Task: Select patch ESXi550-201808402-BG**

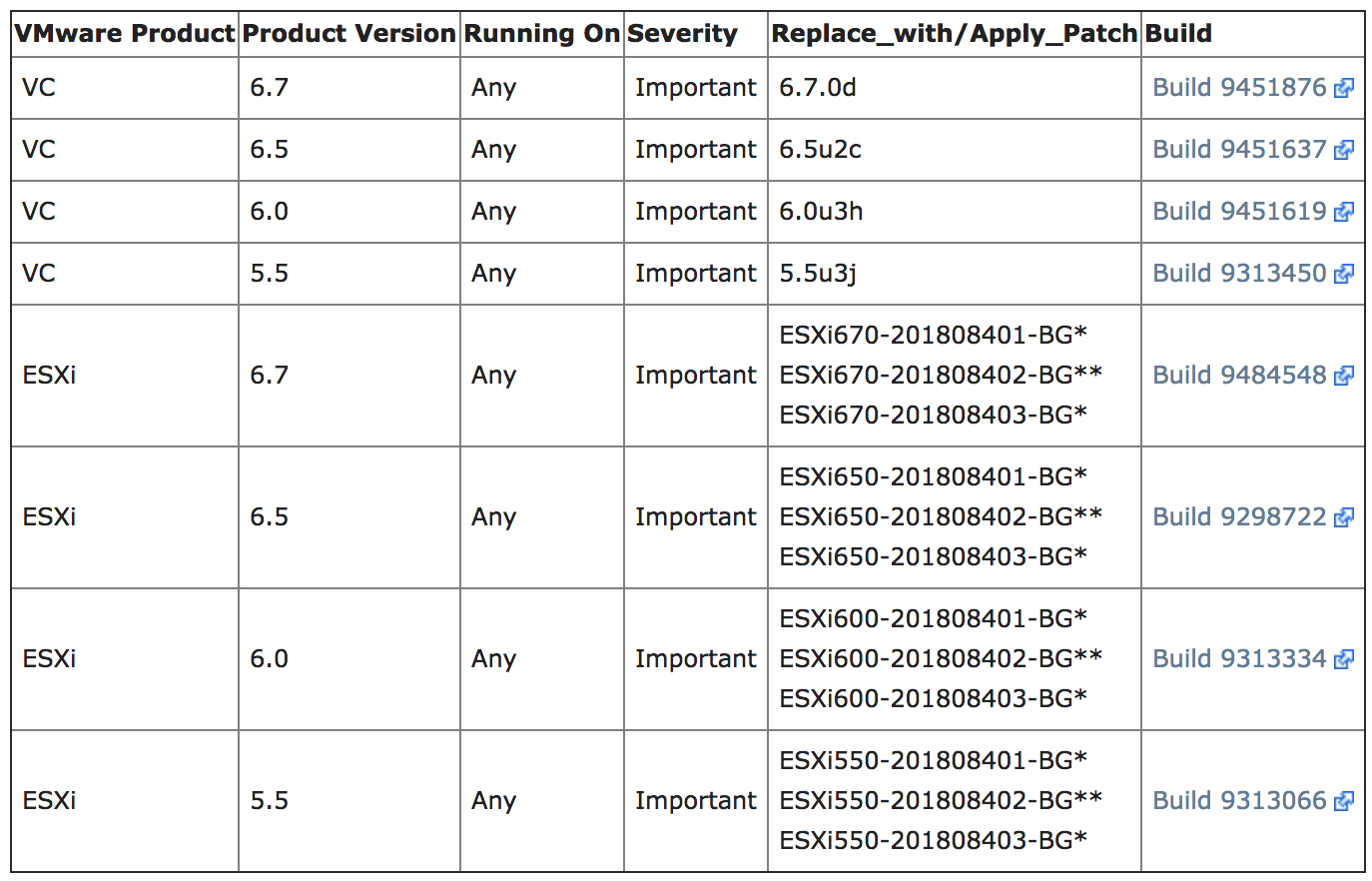Action: (x=942, y=801)
